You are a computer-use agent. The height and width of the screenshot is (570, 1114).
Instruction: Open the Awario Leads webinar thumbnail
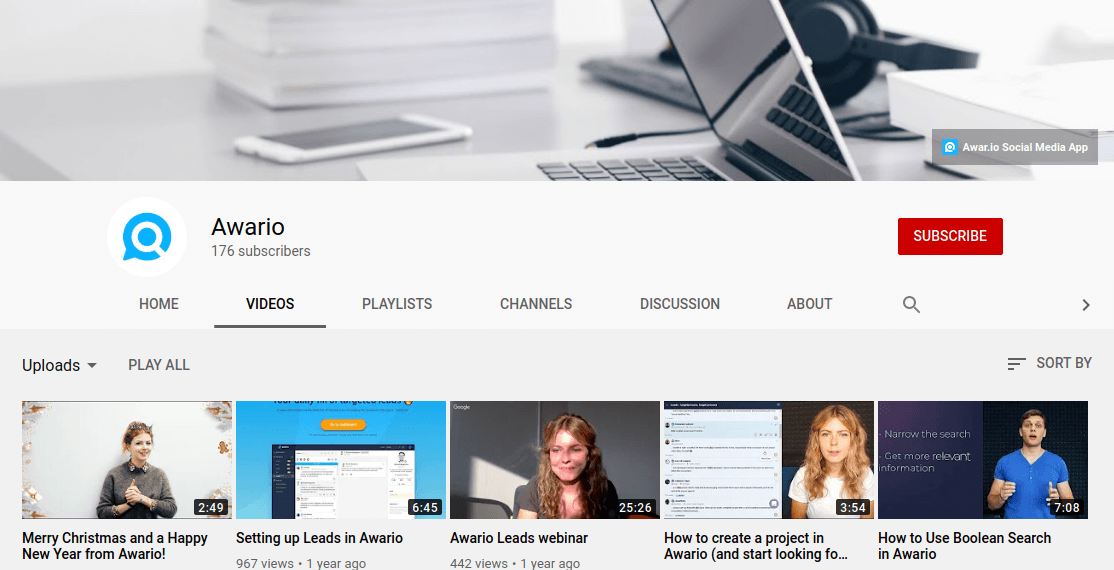point(555,460)
